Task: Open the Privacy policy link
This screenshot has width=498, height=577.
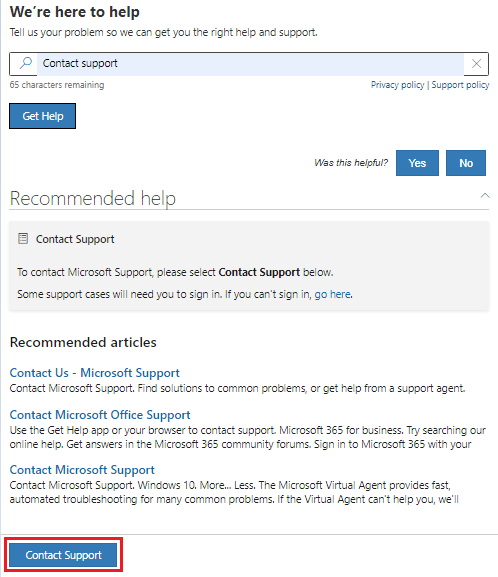Action: pos(398,85)
